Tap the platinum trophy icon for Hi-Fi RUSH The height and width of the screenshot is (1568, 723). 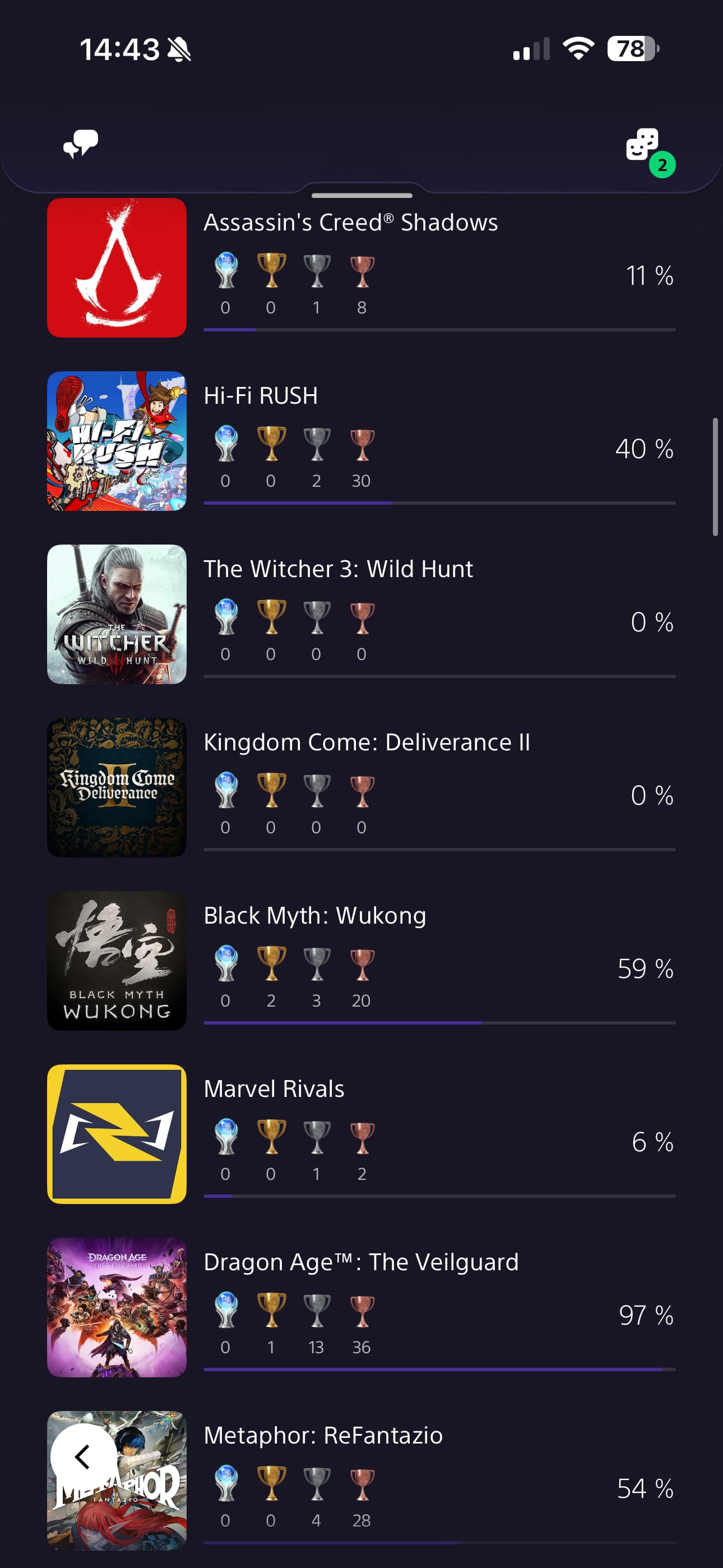tap(226, 444)
